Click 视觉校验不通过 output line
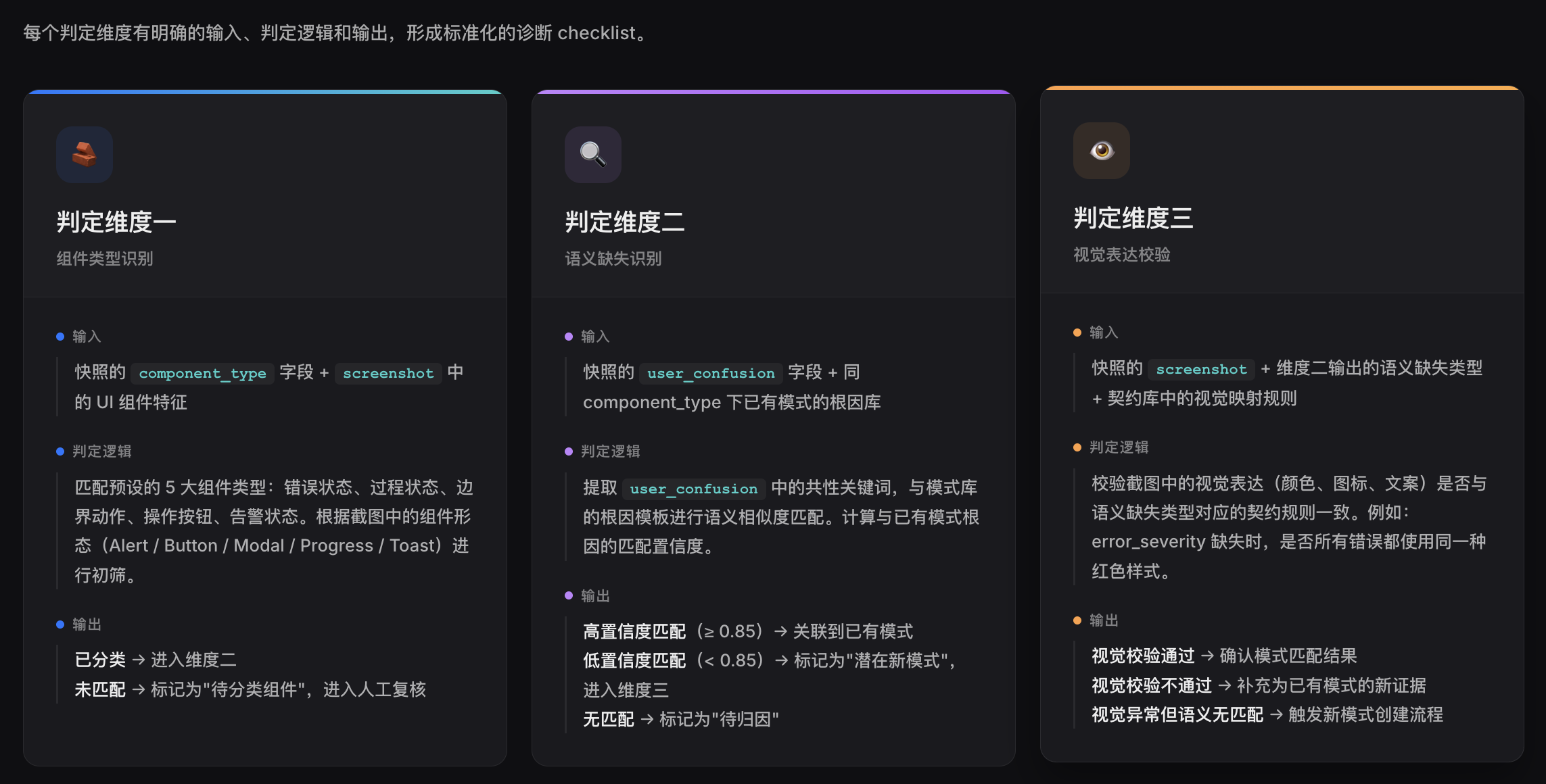The image size is (1546, 784). (x=1259, y=685)
